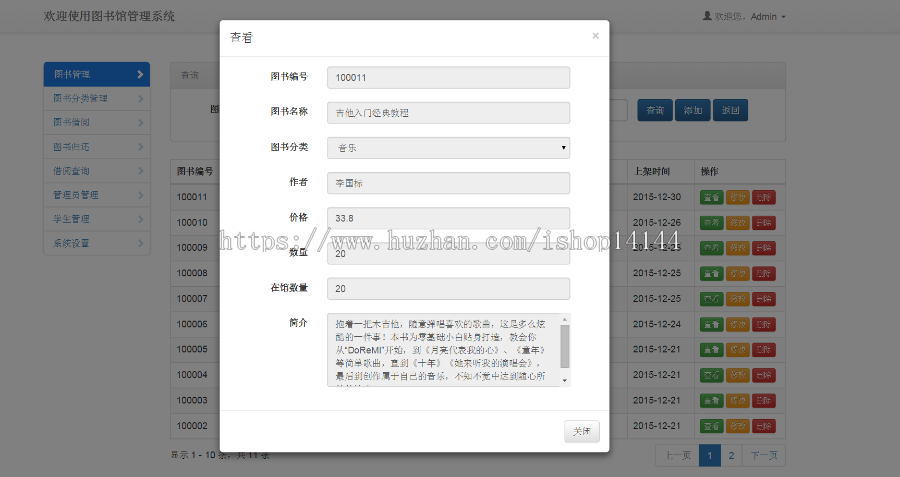Image resolution: width=900 pixels, height=477 pixels.
Task: Open 管理员管理 in the sidebar menu
Action: click(96, 195)
